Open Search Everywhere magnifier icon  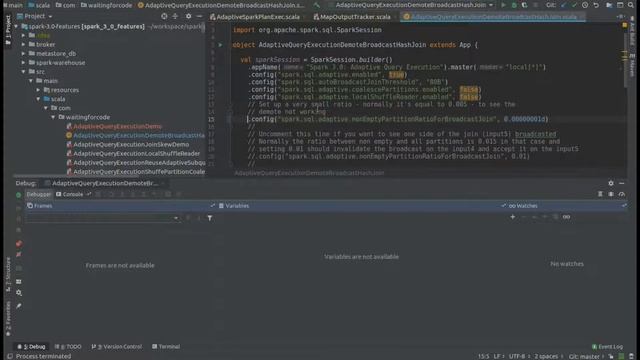631,5
